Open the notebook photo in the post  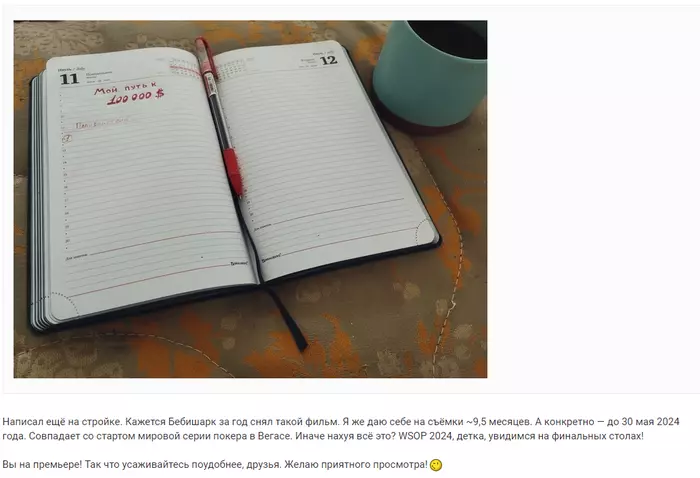[x=250, y=199]
